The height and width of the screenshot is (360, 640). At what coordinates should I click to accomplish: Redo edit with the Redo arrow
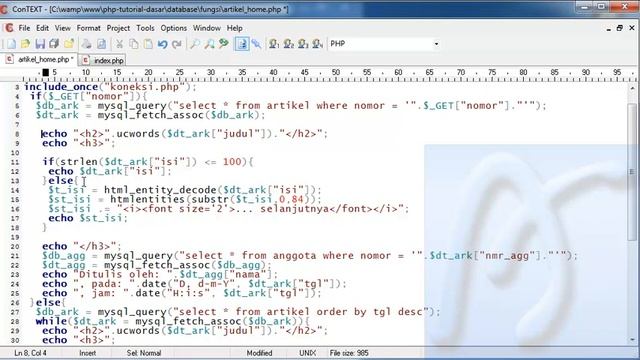pos(177,44)
